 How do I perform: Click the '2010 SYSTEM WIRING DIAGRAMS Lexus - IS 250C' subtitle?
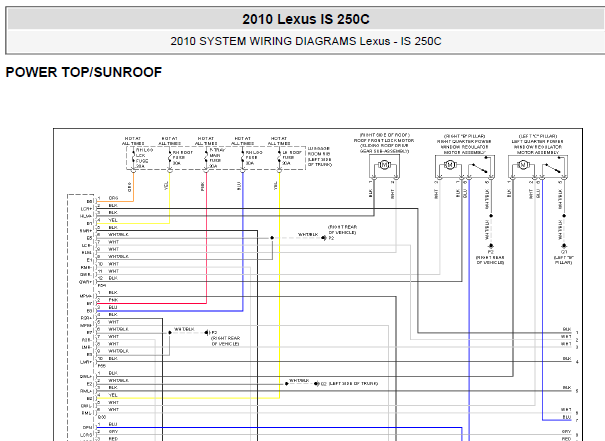pyautogui.click(x=306, y=41)
